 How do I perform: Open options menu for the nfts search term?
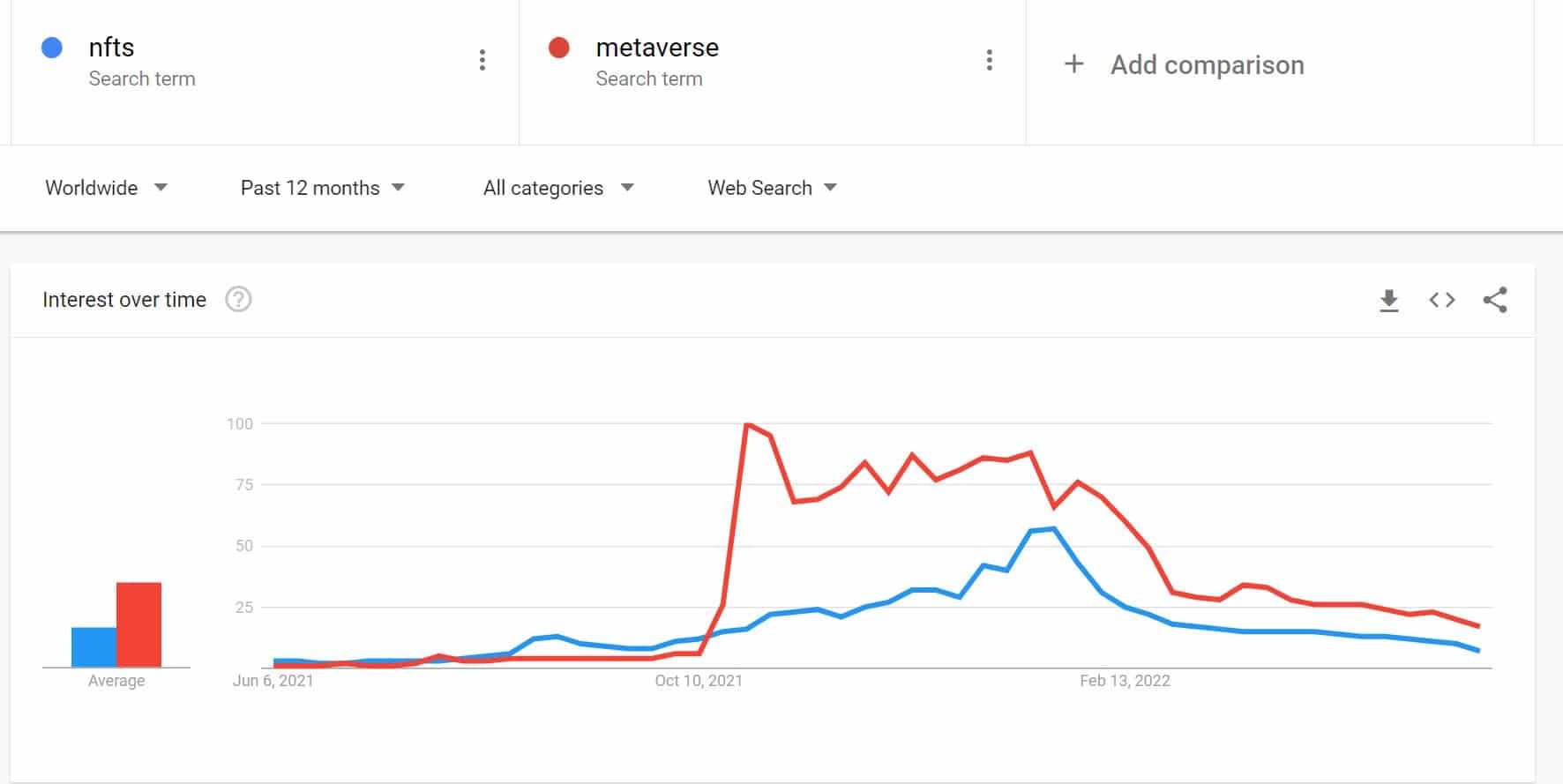(482, 59)
